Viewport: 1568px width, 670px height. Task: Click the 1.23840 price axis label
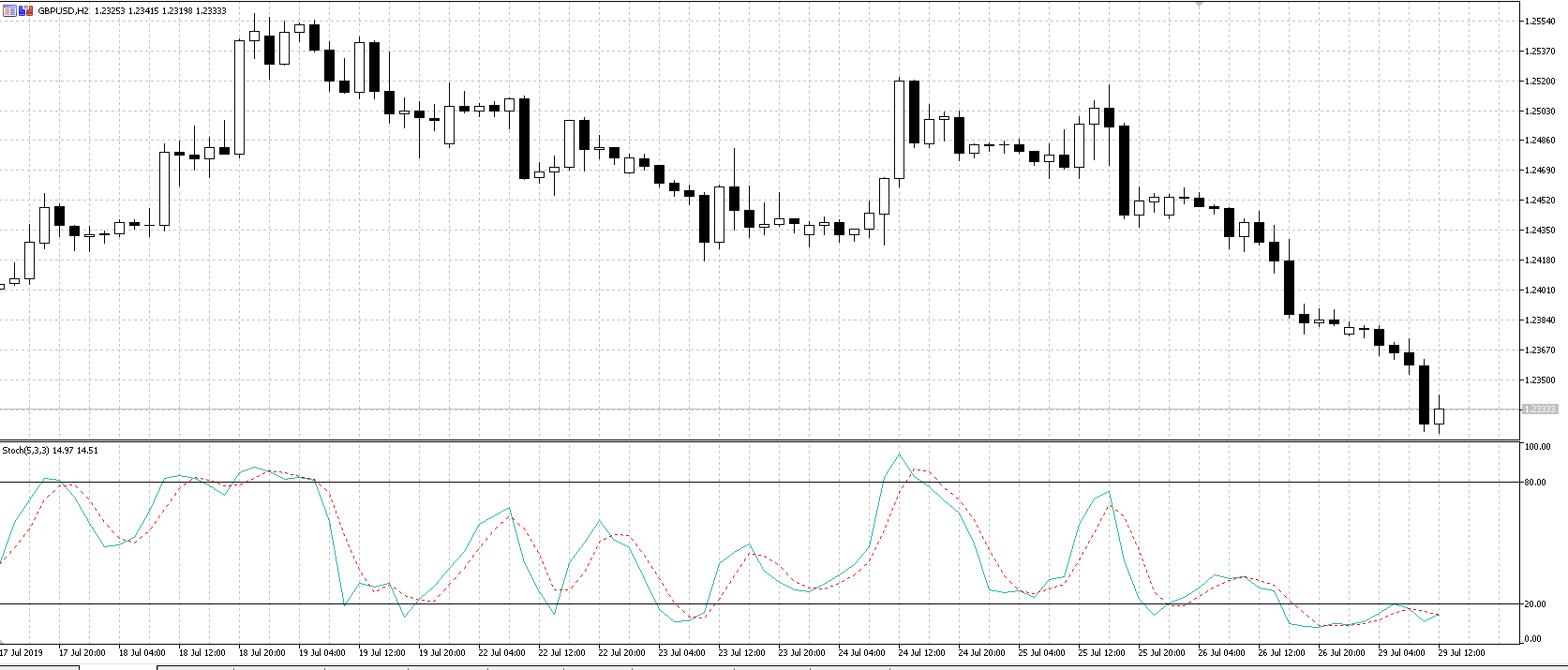coord(1540,320)
